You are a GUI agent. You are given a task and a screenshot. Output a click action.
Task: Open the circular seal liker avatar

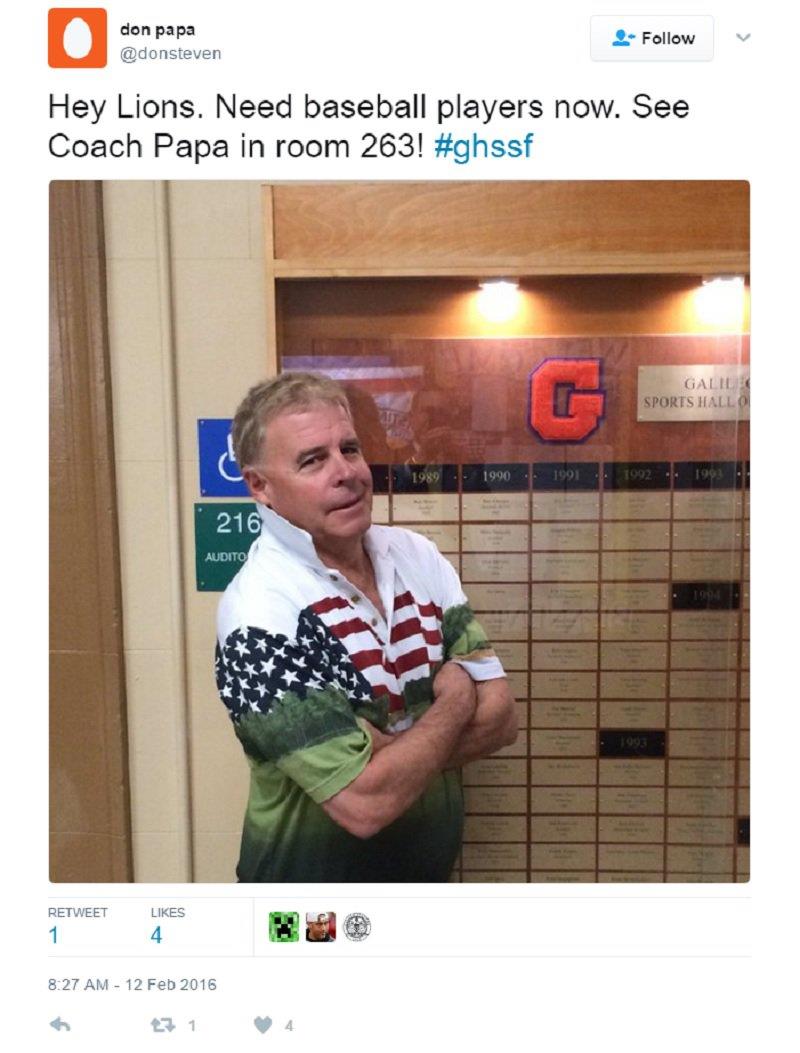point(357,927)
